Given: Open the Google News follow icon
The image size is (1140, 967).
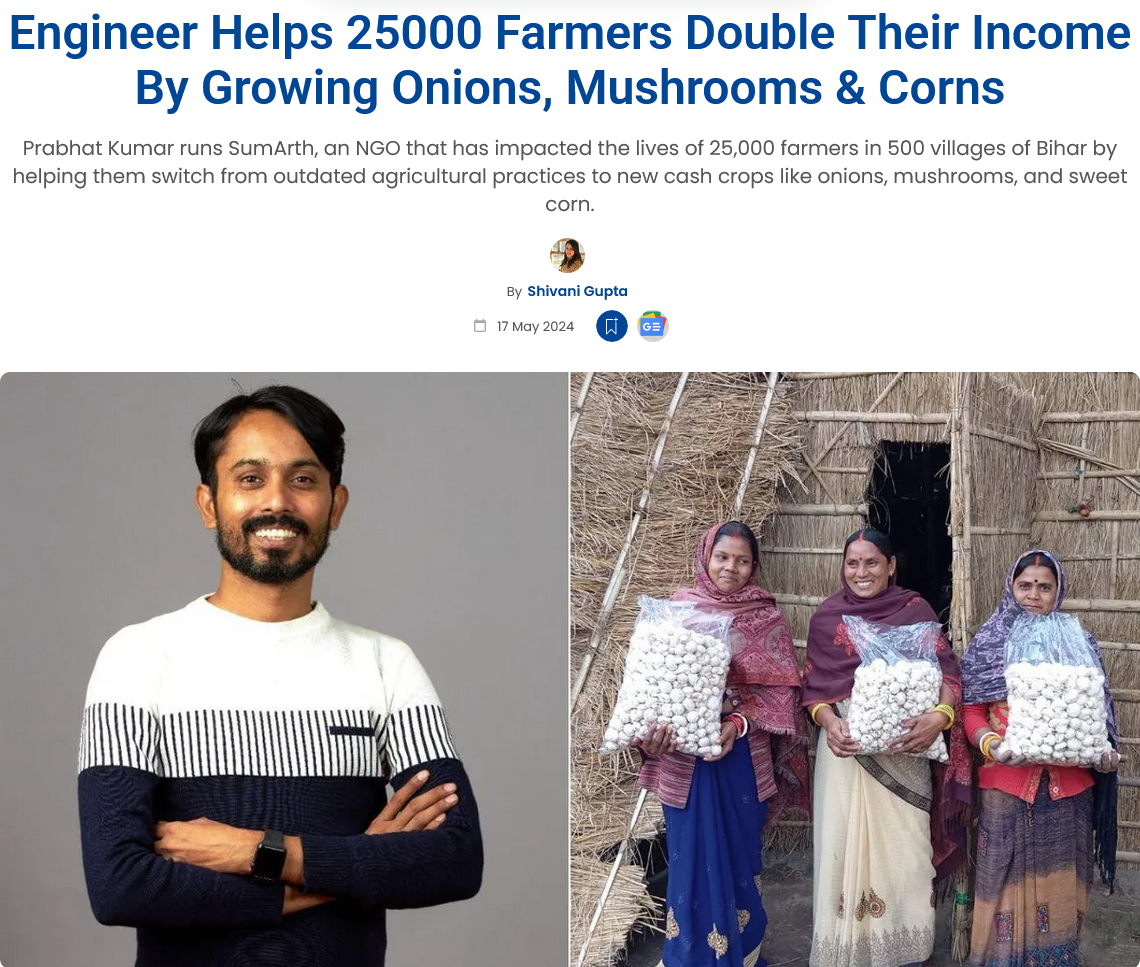Looking at the screenshot, I should click(652, 326).
